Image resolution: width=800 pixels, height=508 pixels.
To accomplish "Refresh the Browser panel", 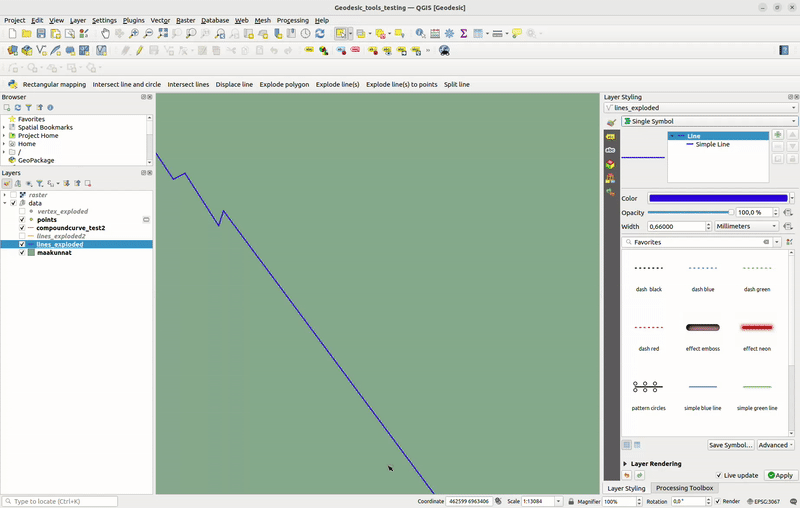I will [18, 108].
